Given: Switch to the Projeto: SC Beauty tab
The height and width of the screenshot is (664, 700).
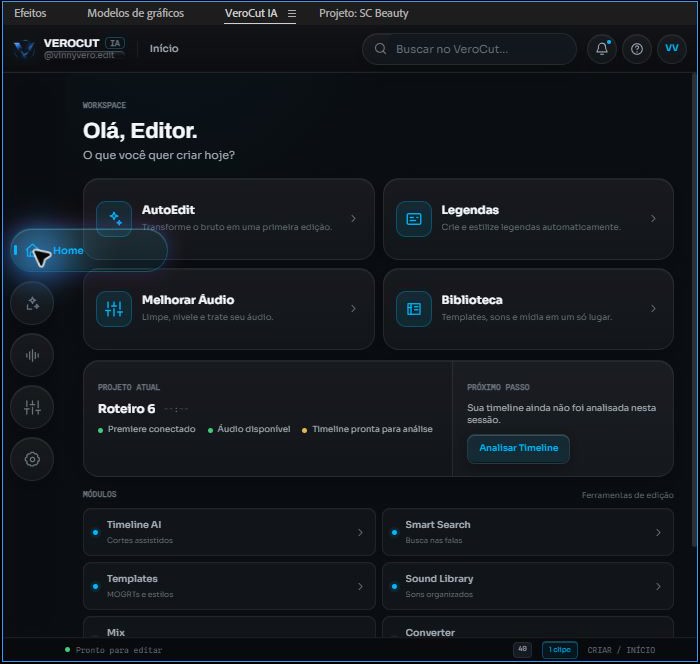Looking at the screenshot, I should (x=363, y=13).
